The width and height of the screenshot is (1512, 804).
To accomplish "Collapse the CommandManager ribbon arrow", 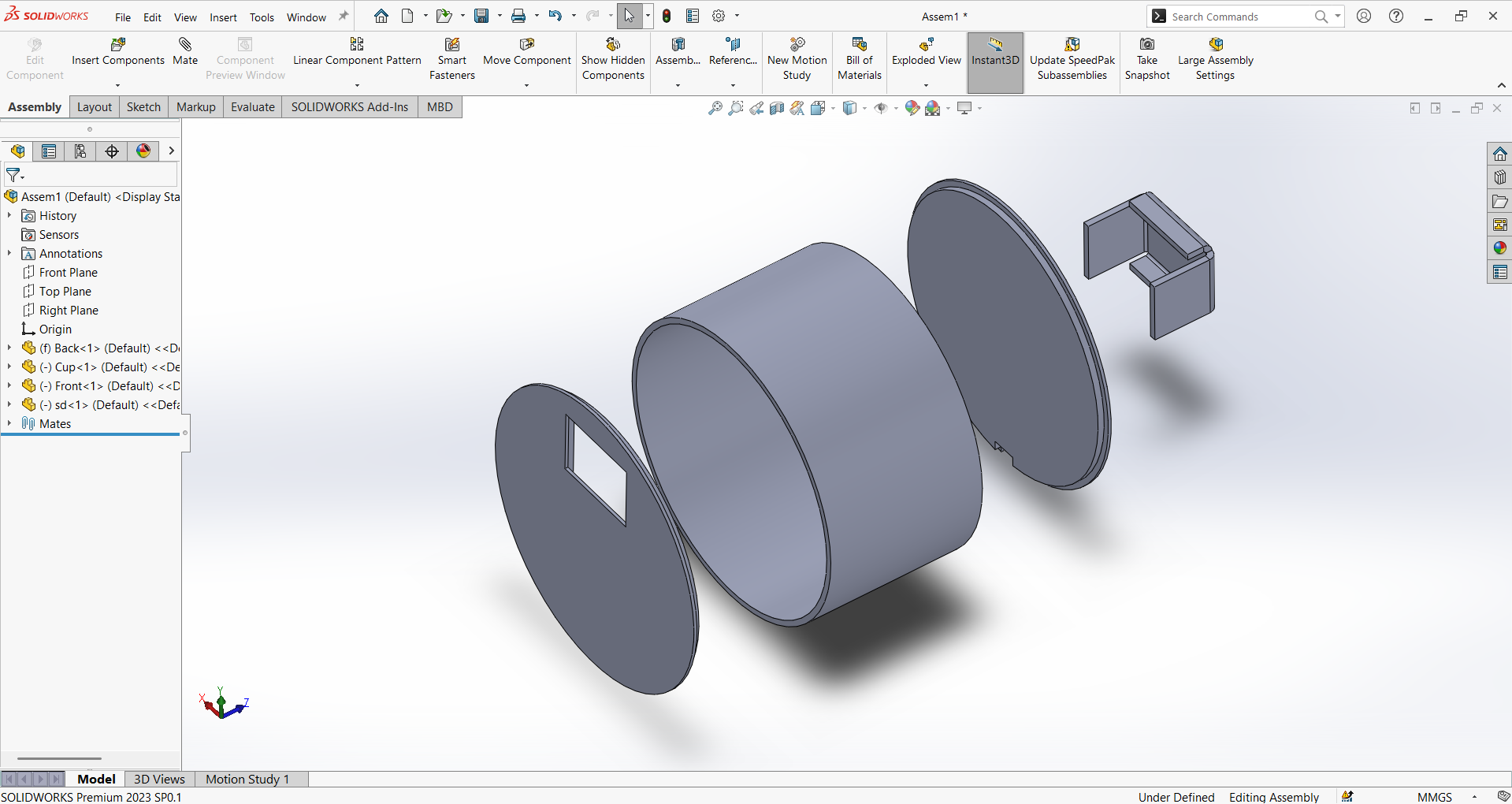I will pyautogui.click(x=1501, y=85).
